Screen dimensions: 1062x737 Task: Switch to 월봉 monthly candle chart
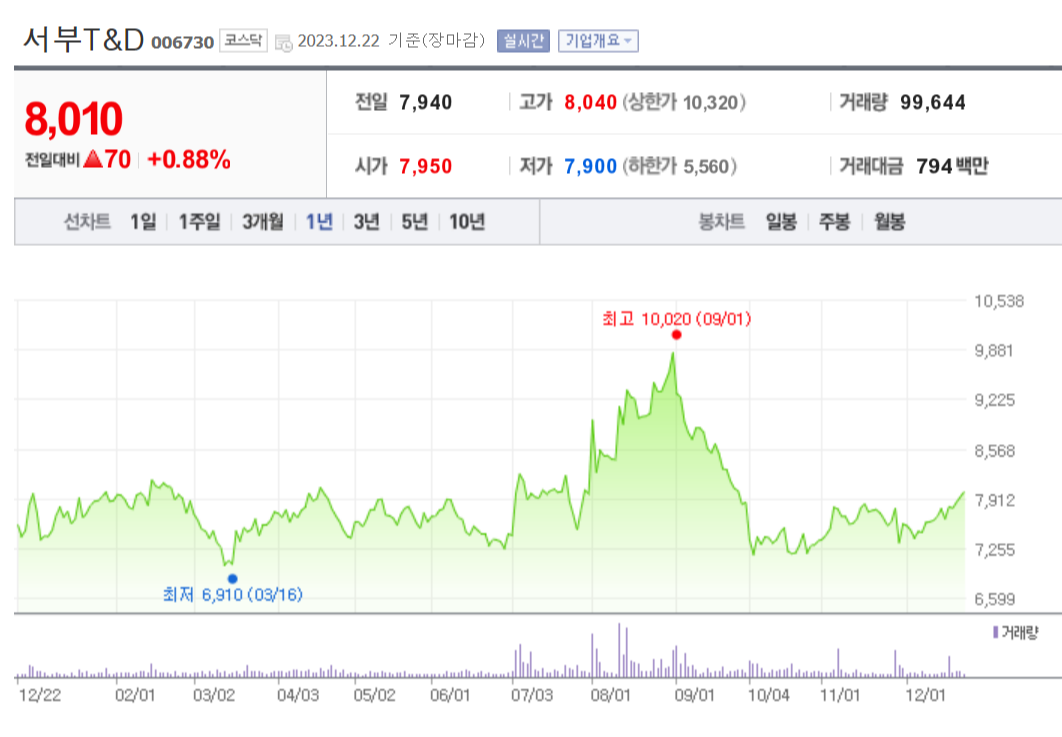[x=889, y=222]
